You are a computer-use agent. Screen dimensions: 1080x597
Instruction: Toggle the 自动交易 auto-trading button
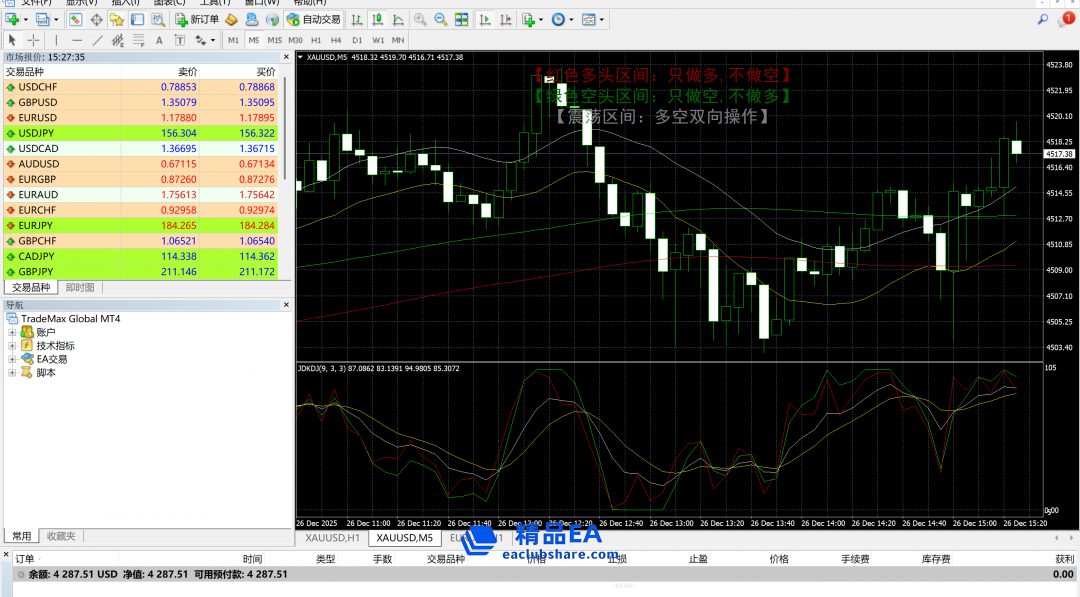coord(313,19)
